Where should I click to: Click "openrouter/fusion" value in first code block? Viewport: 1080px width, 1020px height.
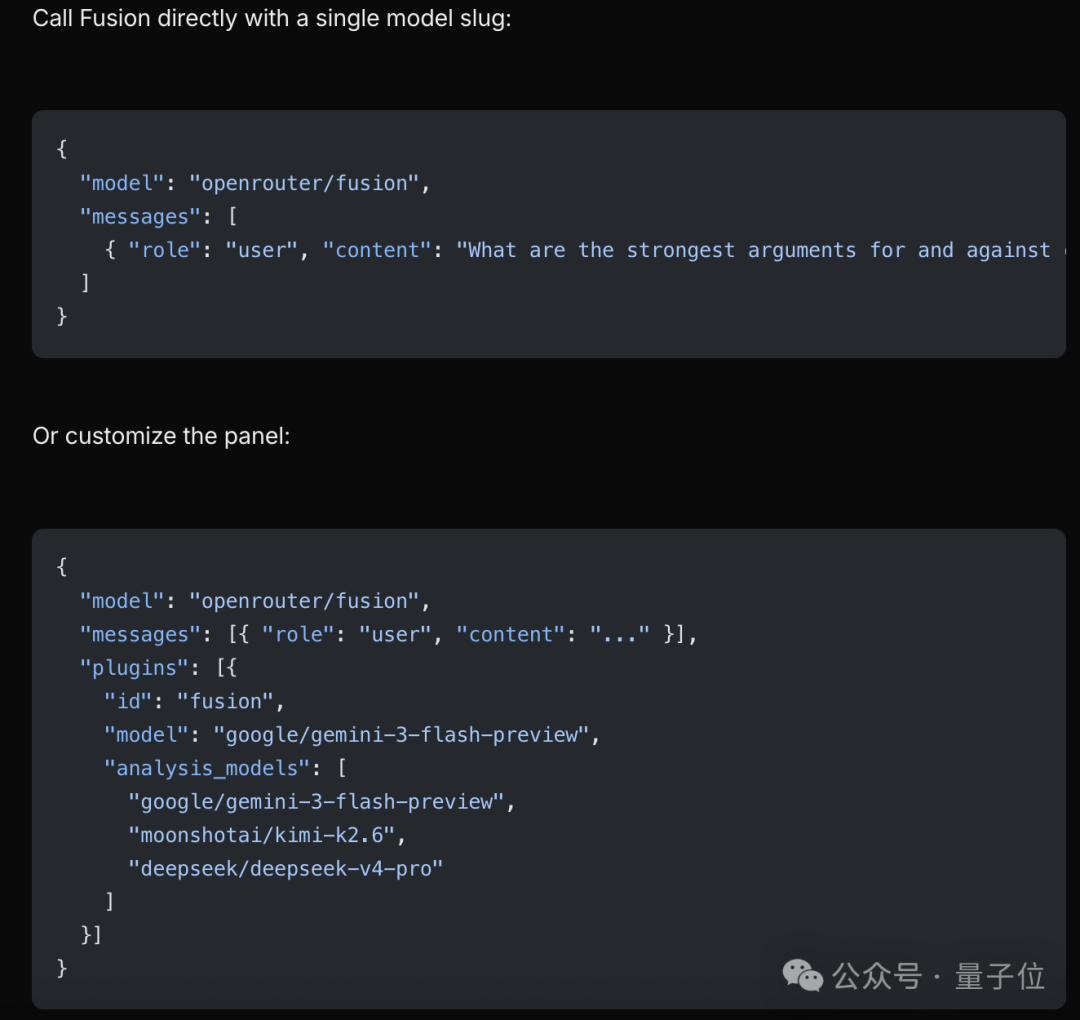304,183
